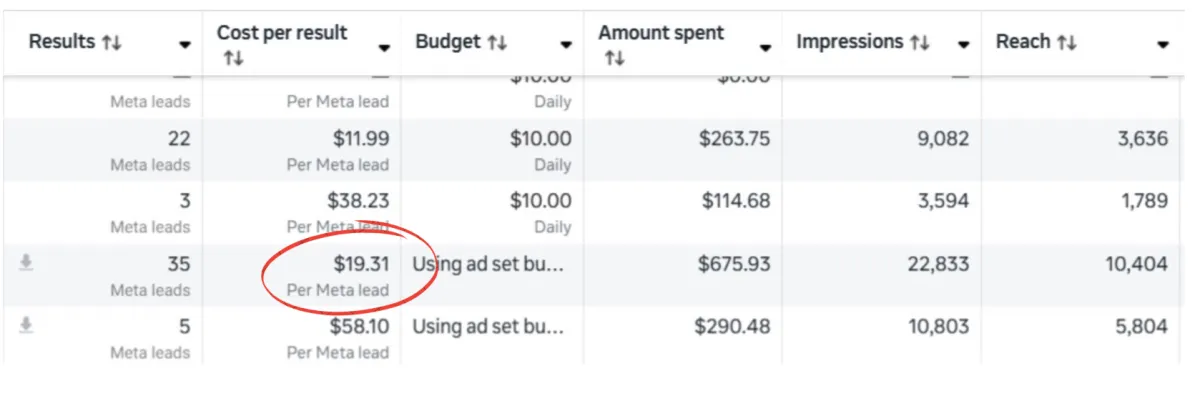Click download icon in the 5 leads row
Image resolution: width=1200 pixels, height=416 pixels.
tap(27, 325)
